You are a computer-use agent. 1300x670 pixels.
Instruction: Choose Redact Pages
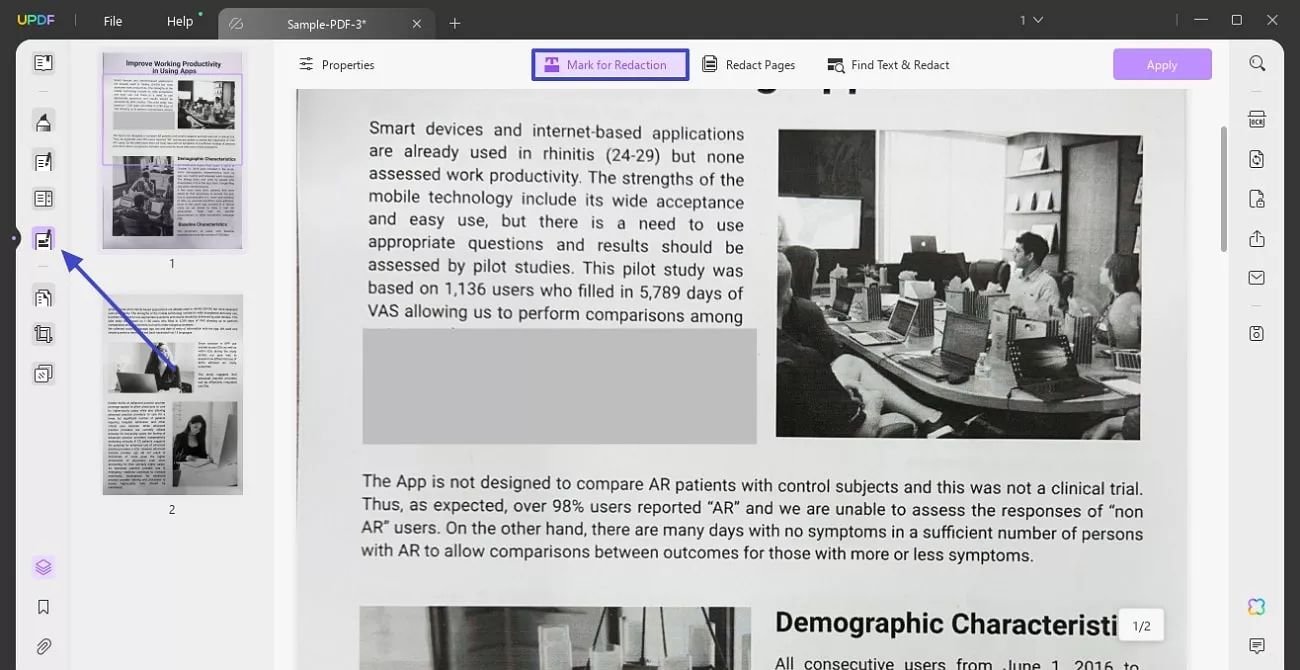tap(749, 65)
